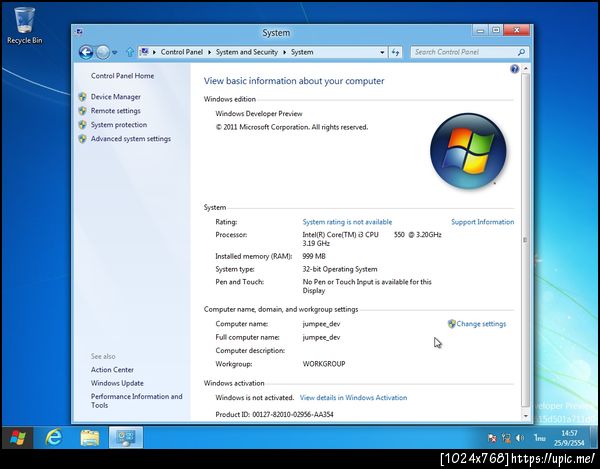This screenshot has height=469, width=600.
Task: Click the System rating is not available link
Action: click(x=347, y=222)
